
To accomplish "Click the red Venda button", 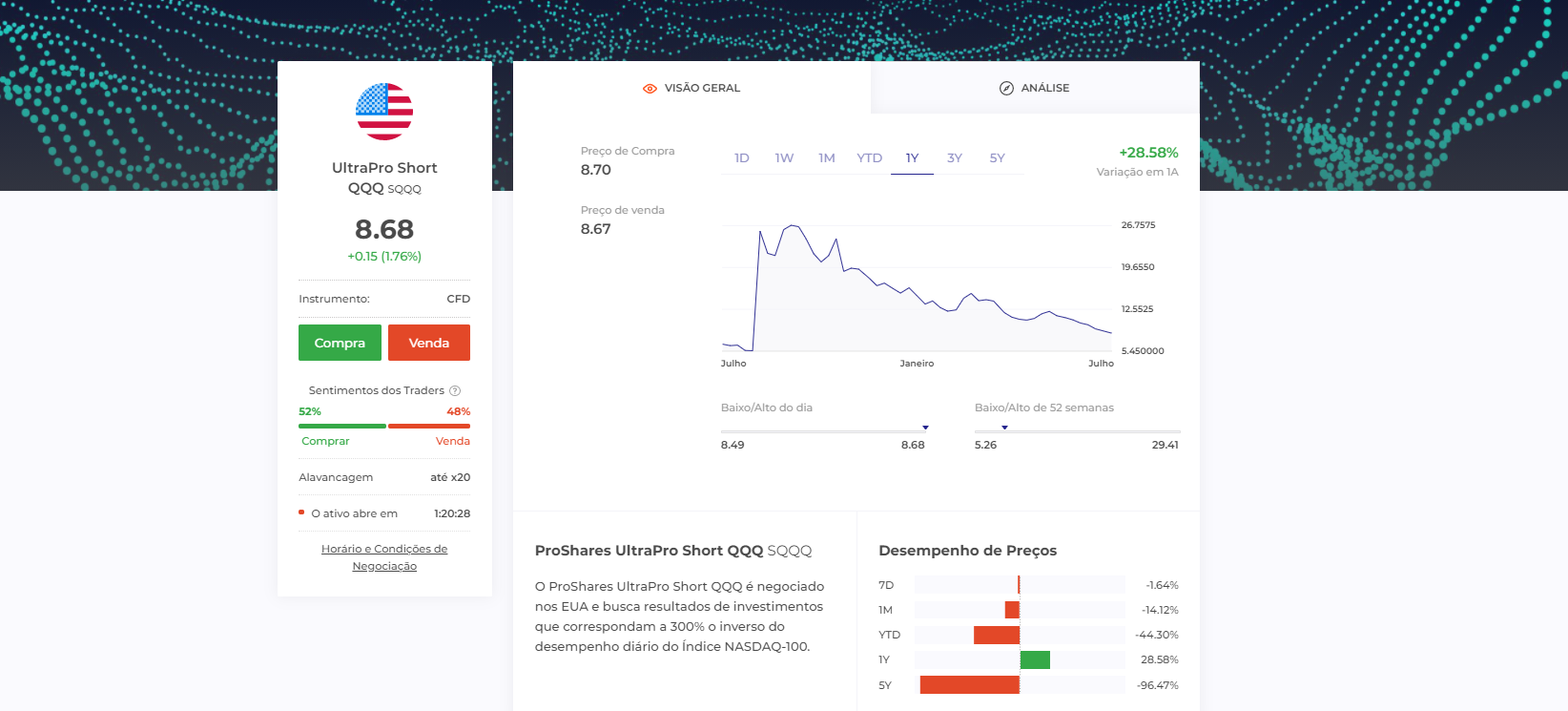I will (x=429, y=343).
